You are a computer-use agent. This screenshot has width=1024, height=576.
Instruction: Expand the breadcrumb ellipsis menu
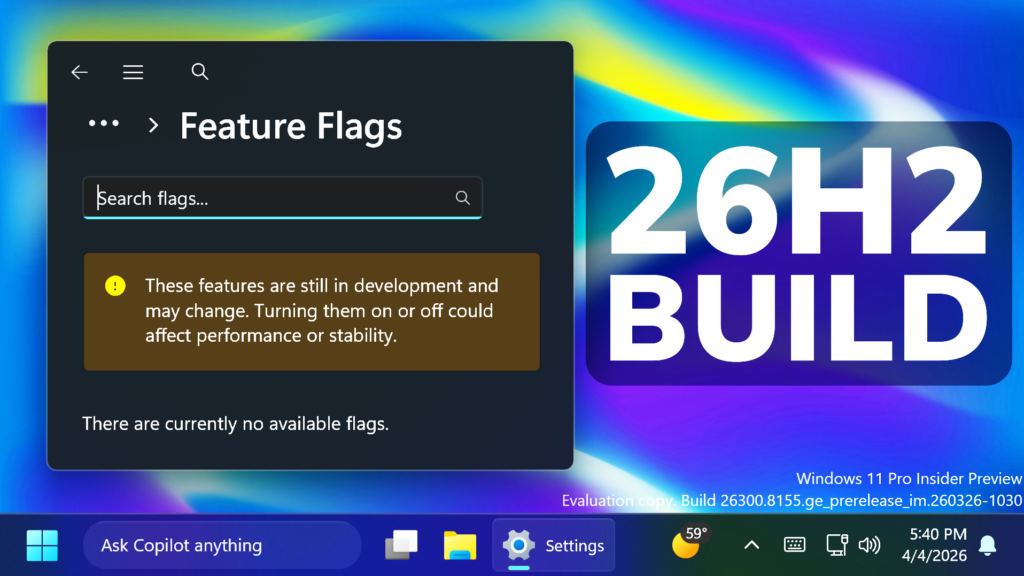[x=104, y=125]
